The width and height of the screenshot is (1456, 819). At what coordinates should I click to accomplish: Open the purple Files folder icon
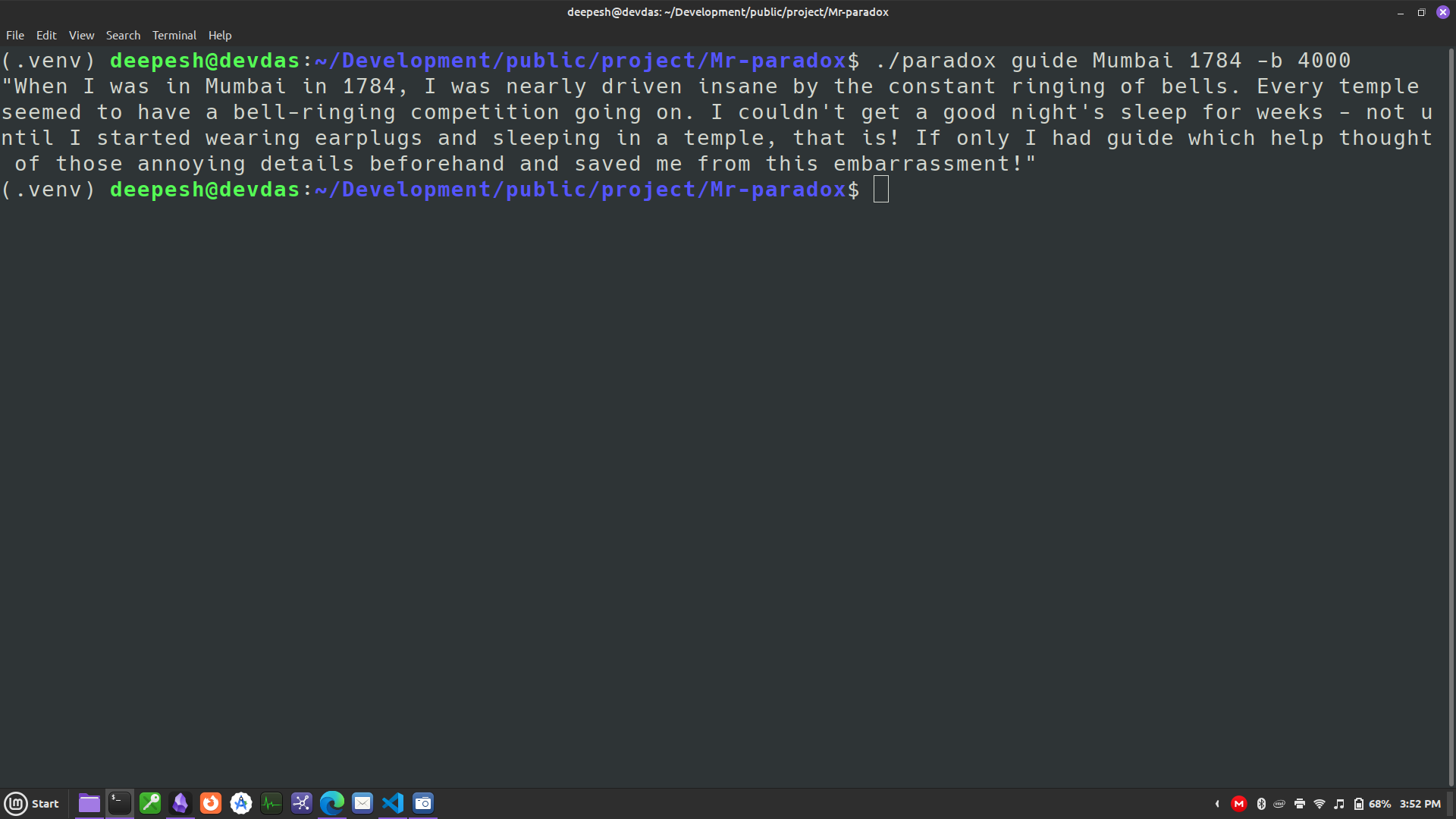pos(89,803)
